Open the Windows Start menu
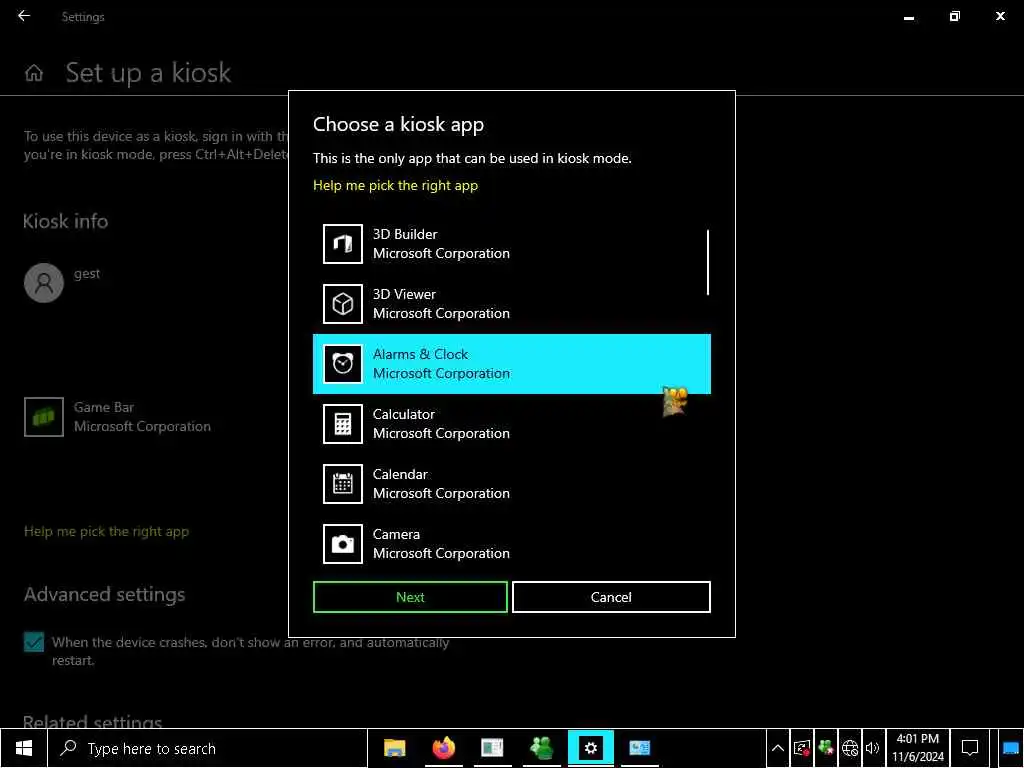This screenshot has height=768, width=1024. tap(24, 748)
